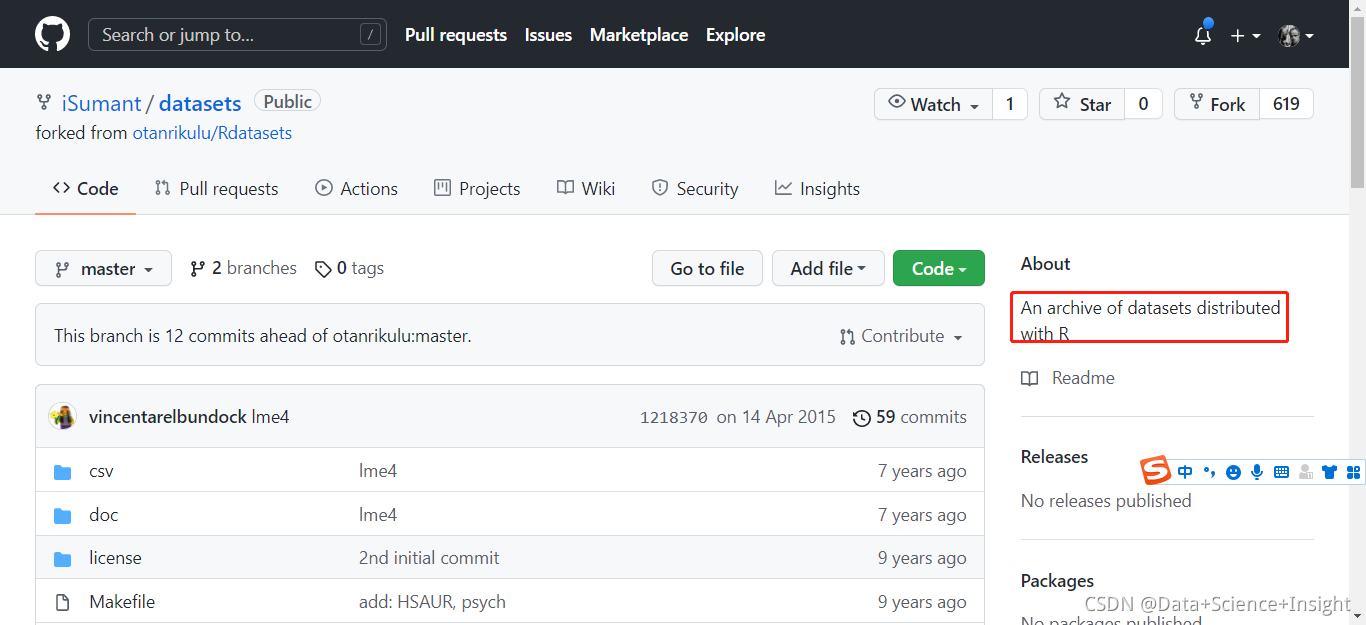Open Pull requests in top navigation
Screen dimensions: 1366x625
coord(456,35)
